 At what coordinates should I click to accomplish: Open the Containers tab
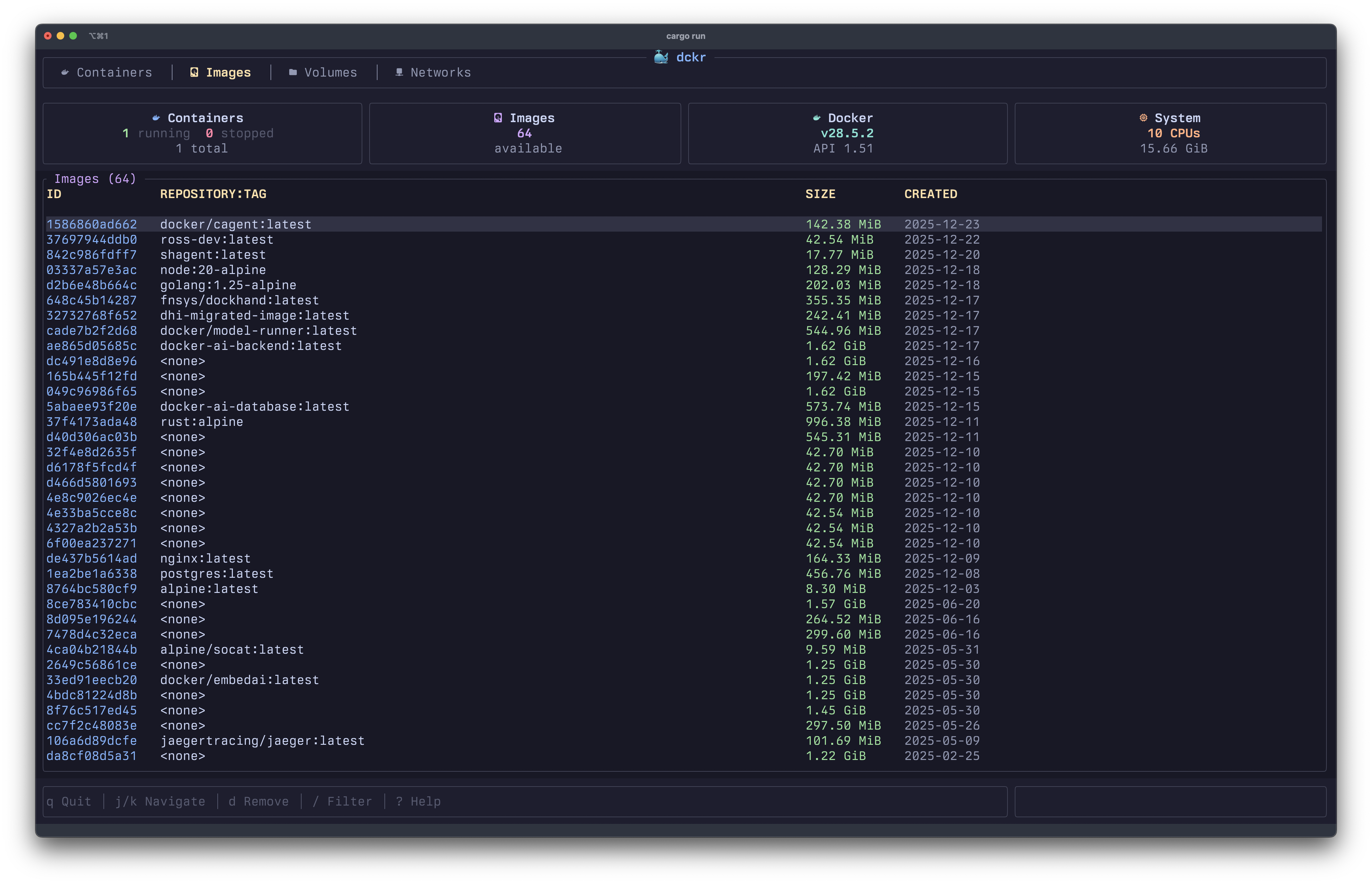click(114, 72)
